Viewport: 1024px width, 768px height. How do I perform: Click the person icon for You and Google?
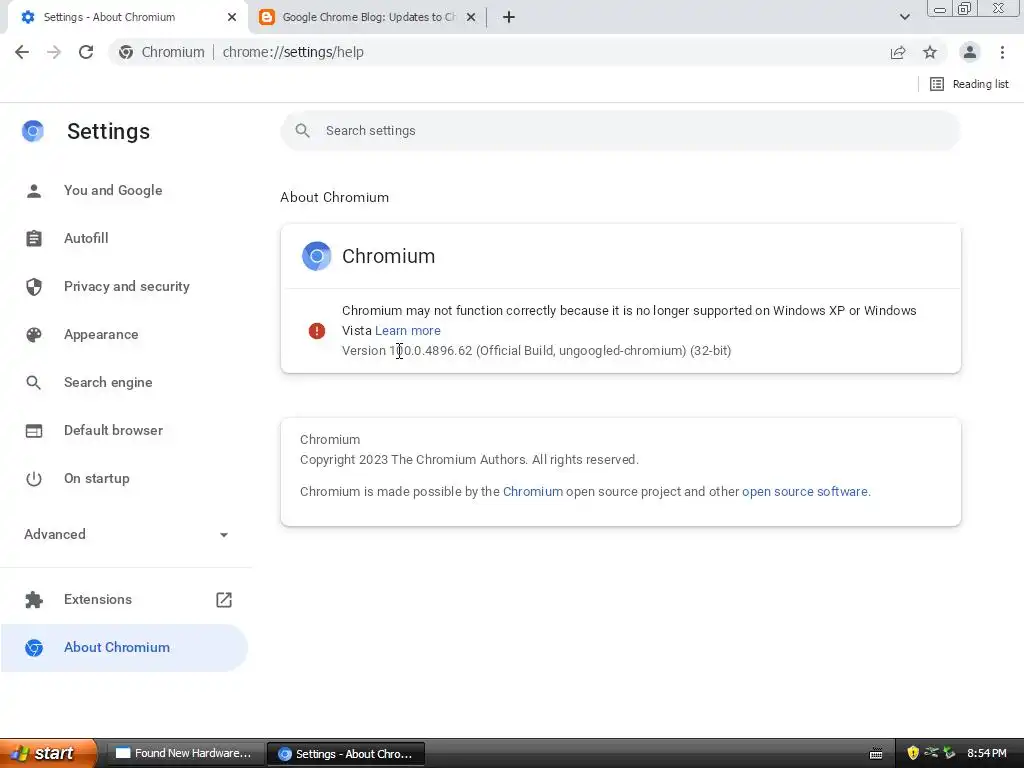pos(34,191)
